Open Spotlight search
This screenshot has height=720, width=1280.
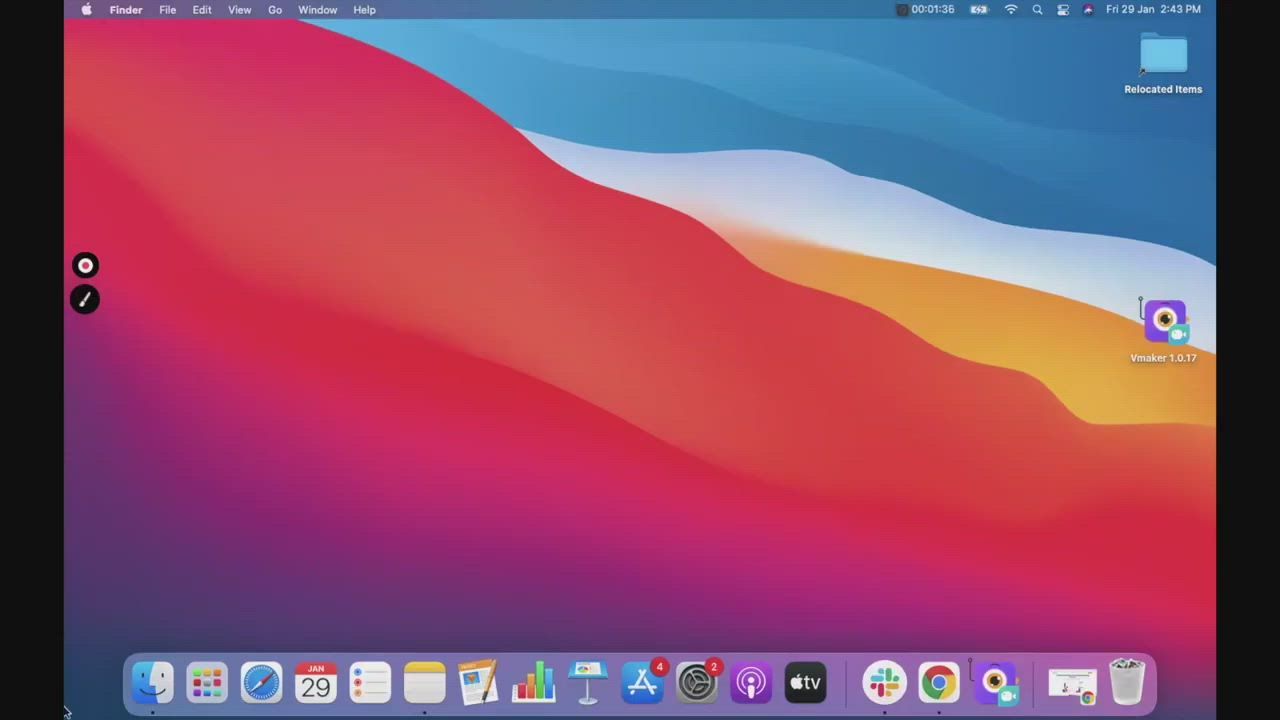1037,10
